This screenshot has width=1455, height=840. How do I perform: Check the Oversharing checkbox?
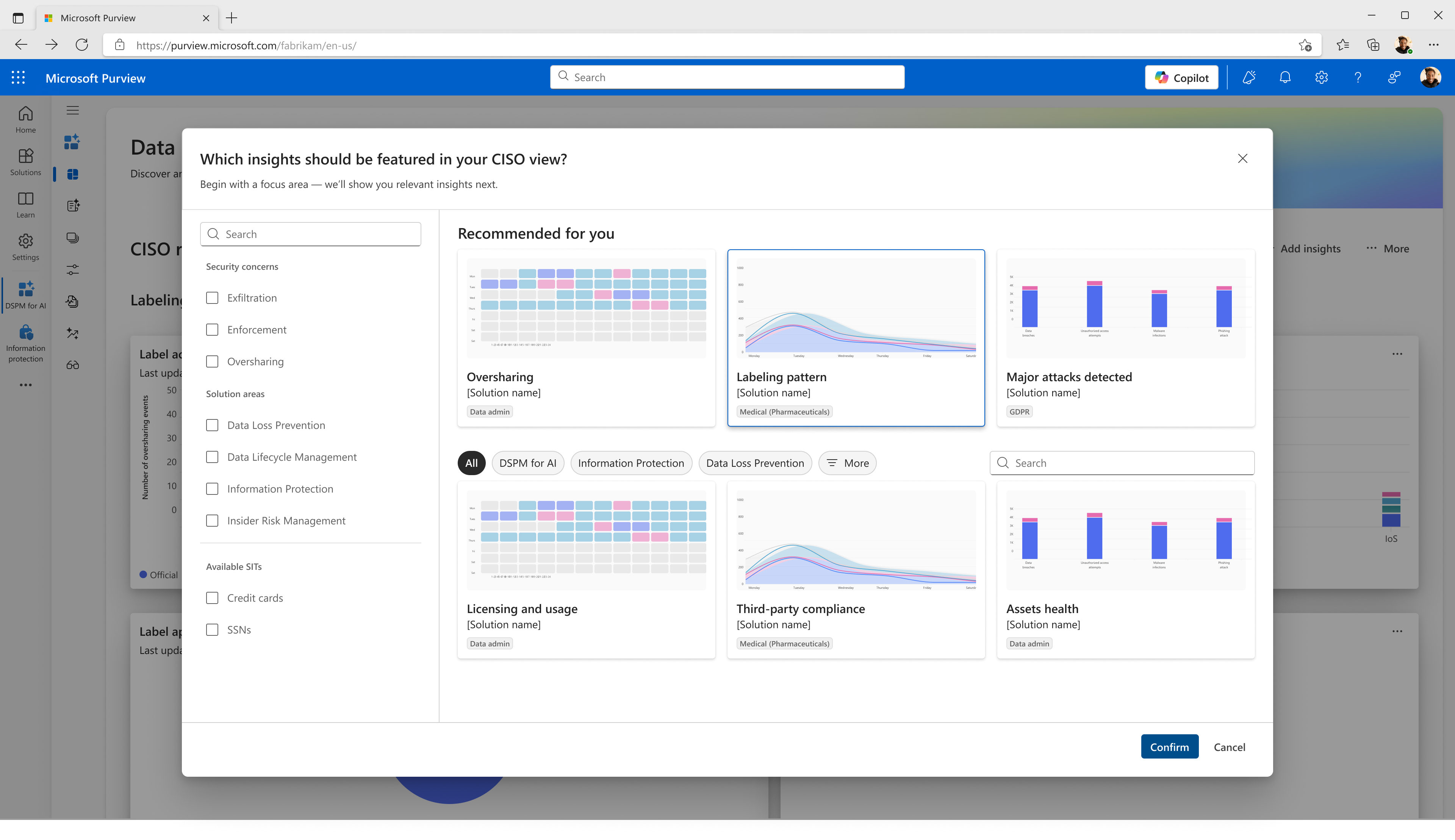coord(212,361)
